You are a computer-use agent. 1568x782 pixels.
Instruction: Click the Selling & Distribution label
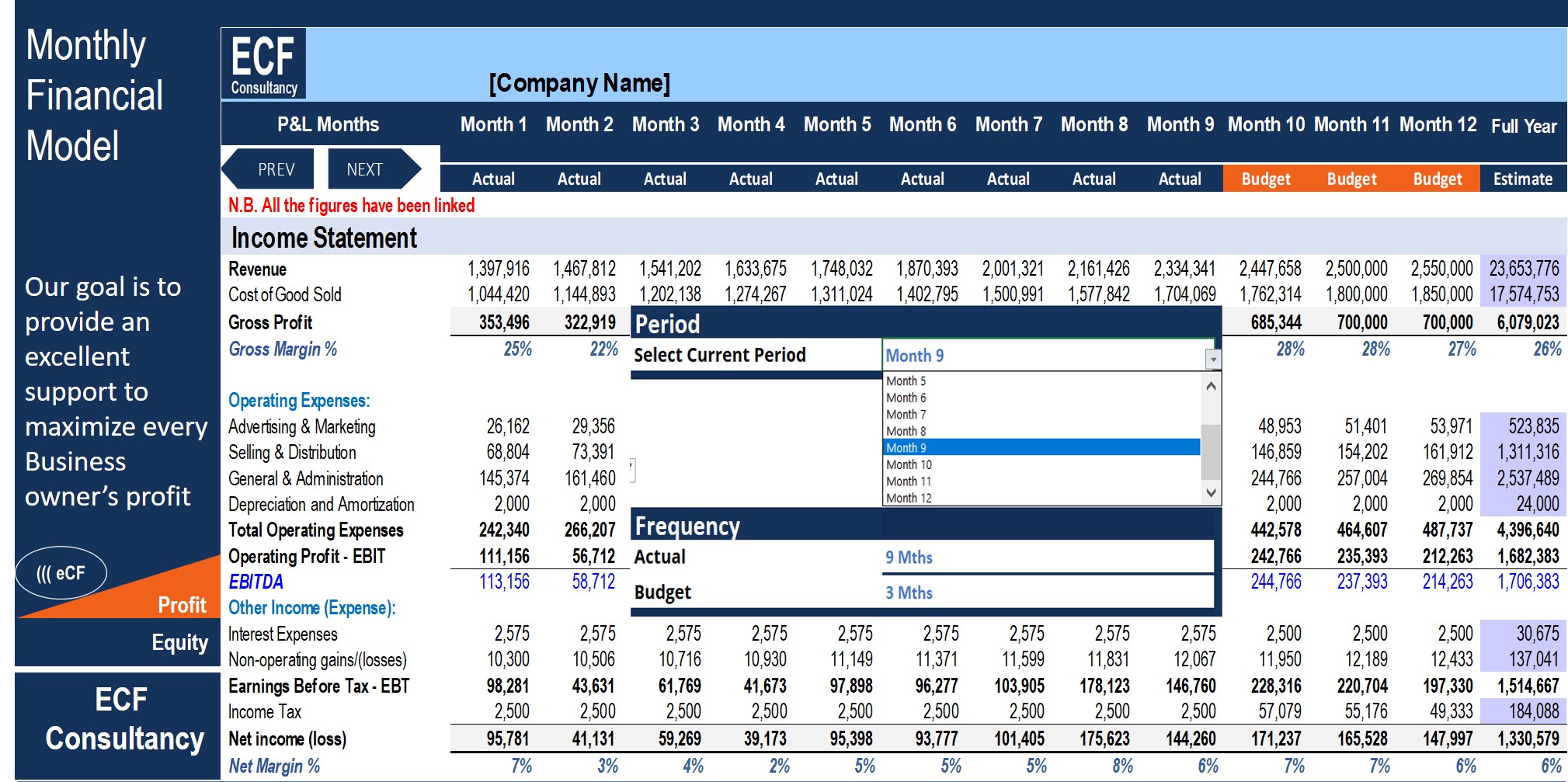click(x=292, y=452)
